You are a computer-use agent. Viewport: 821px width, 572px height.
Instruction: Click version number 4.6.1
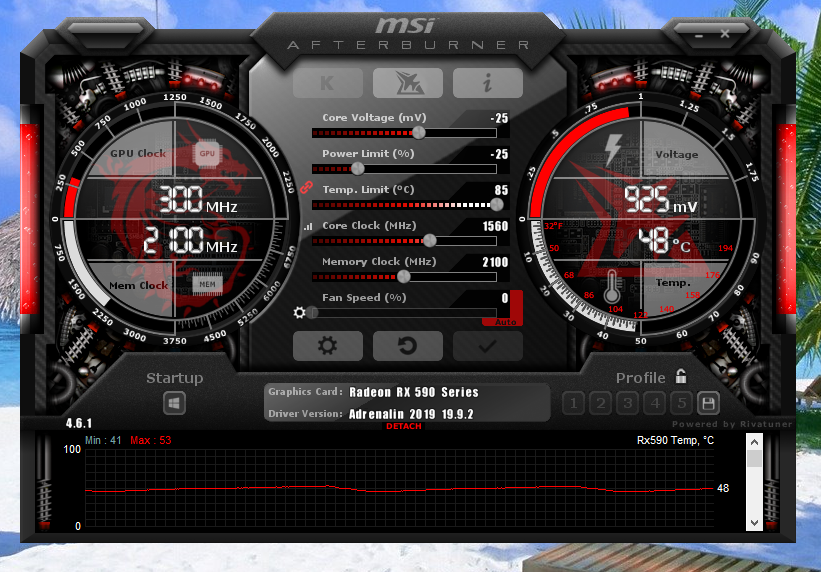coord(79,423)
